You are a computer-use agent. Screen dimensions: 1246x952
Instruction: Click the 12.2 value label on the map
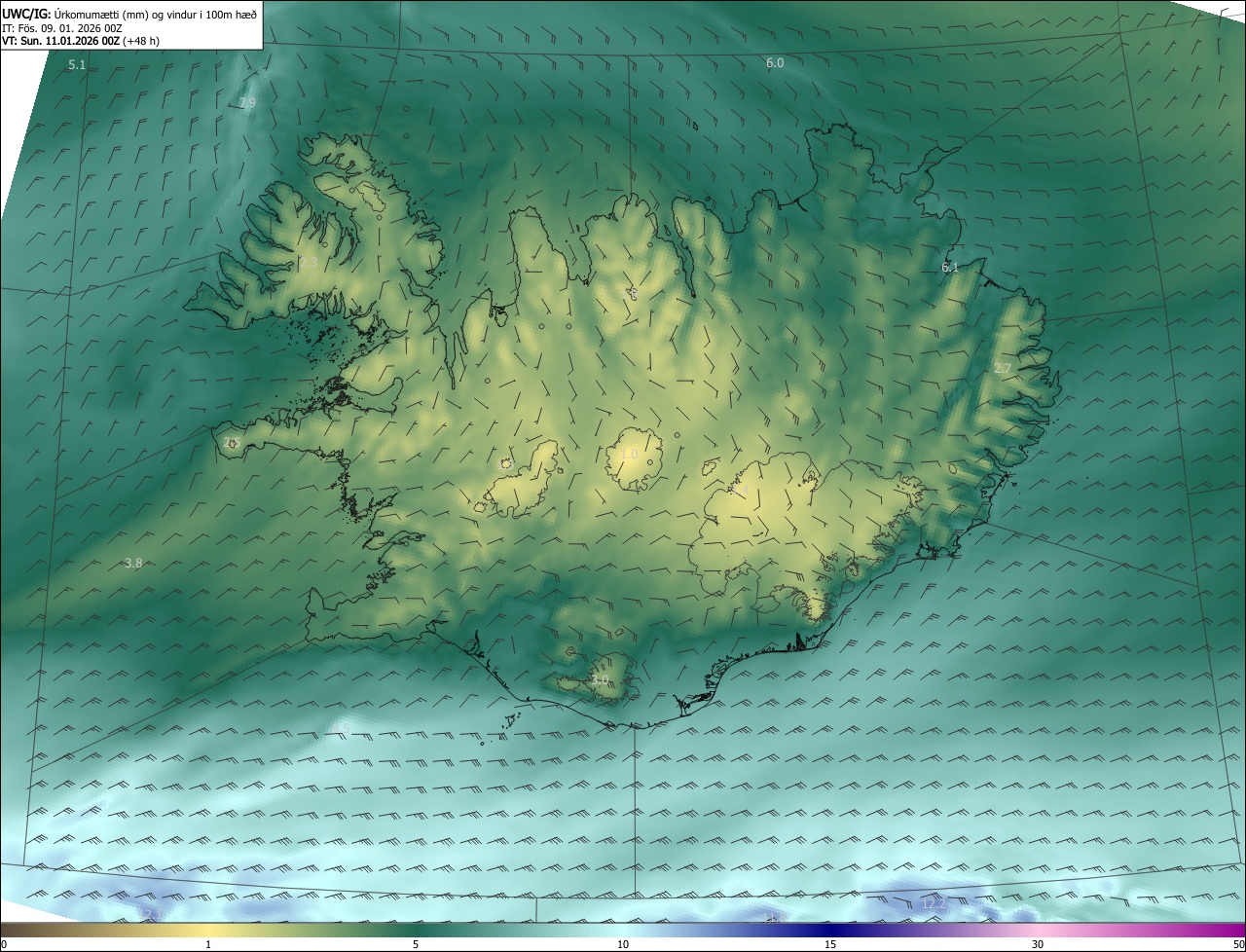click(x=933, y=904)
